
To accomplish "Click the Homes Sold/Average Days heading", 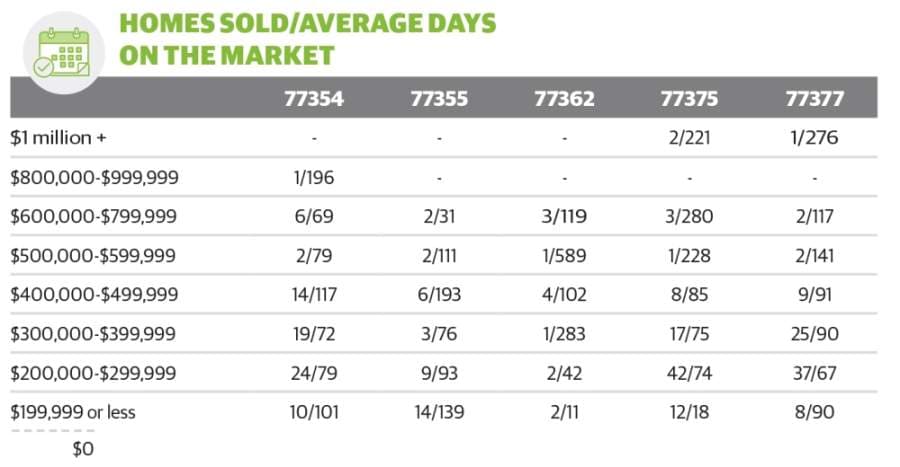I will point(307,39).
